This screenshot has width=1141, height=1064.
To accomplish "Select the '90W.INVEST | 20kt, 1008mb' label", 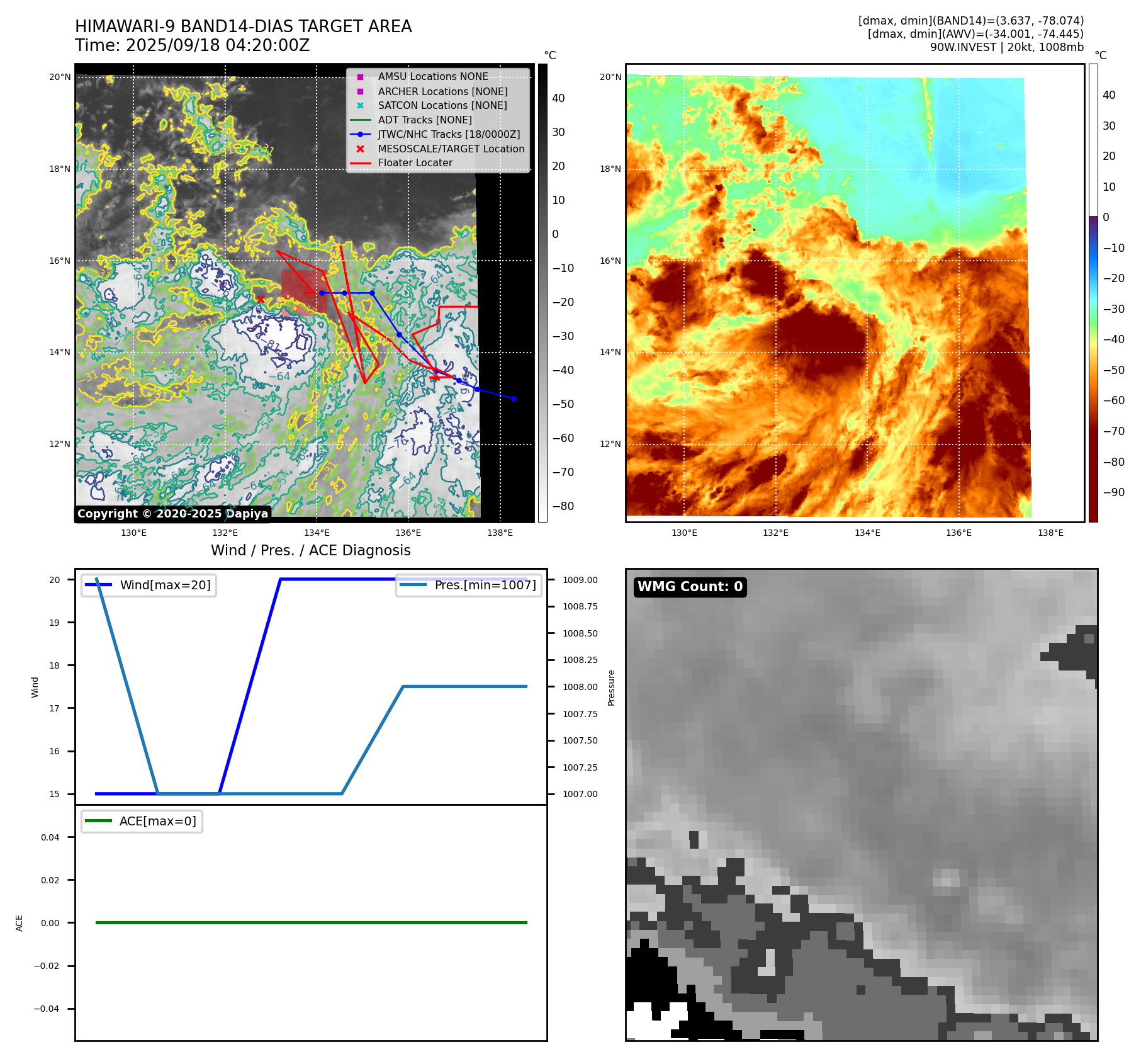I will pos(1007,47).
